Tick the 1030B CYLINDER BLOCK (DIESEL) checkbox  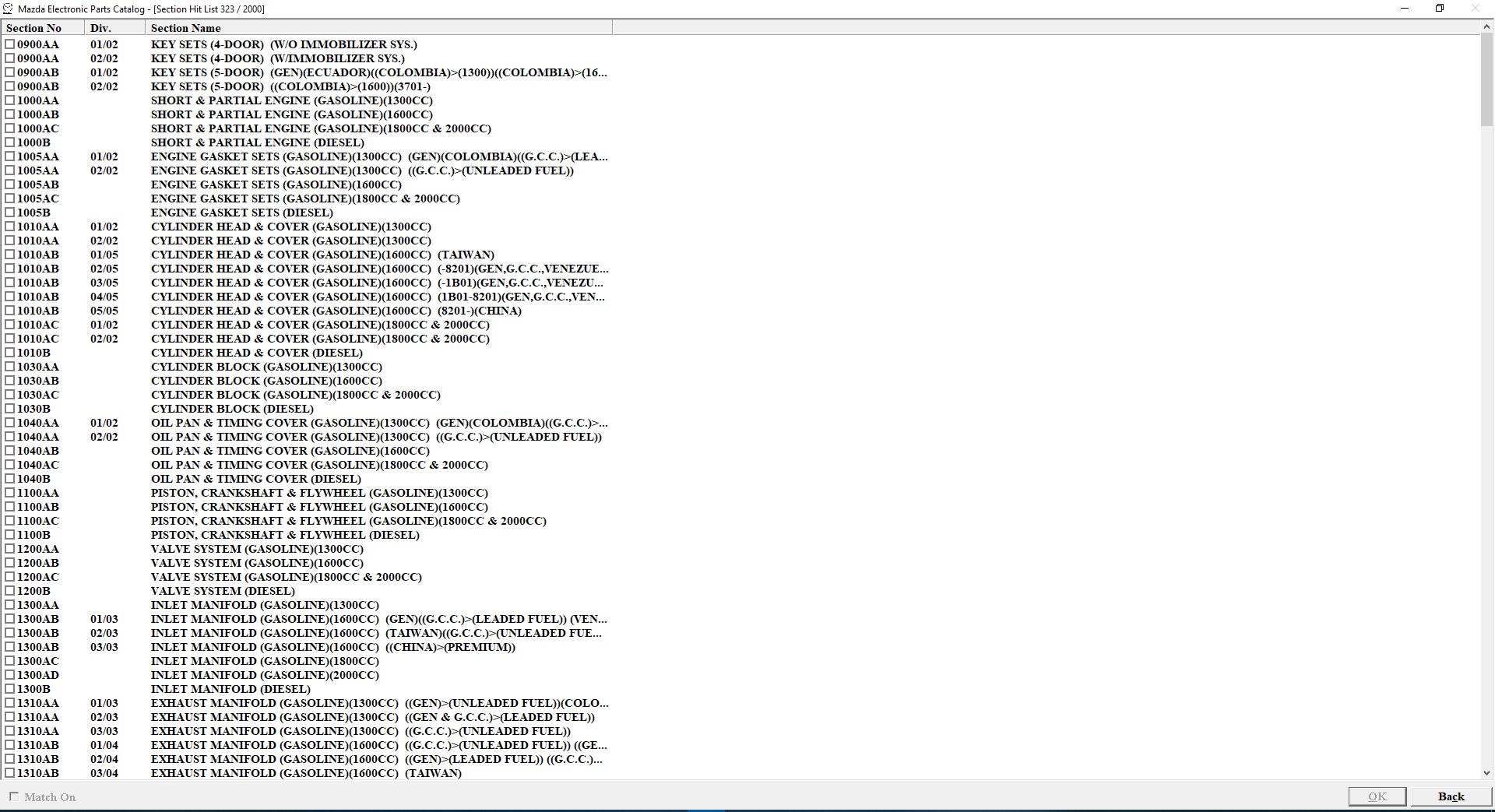(9, 409)
